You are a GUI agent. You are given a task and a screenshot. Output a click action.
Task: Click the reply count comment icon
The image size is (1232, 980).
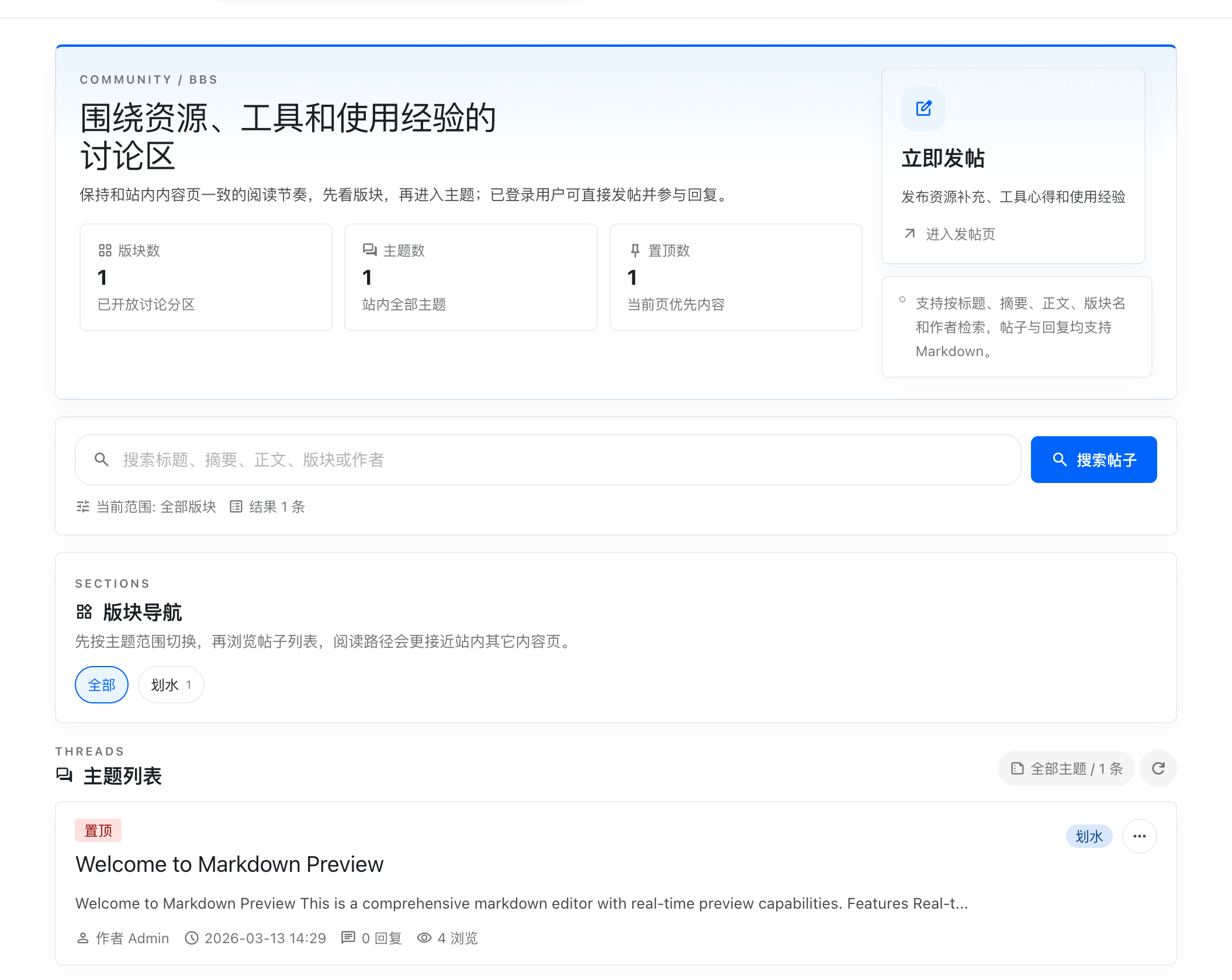click(x=348, y=938)
